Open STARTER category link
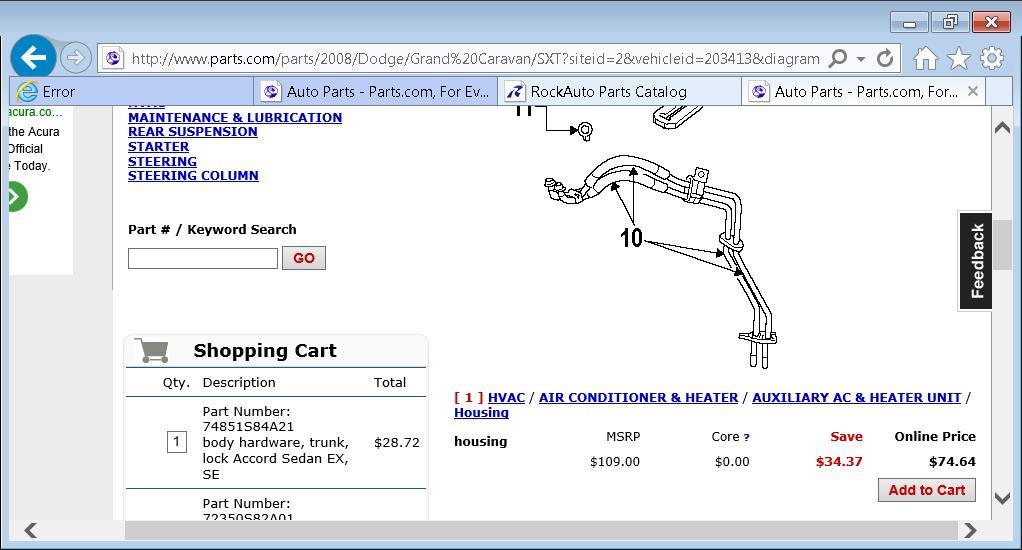The image size is (1022, 550). (x=158, y=147)
